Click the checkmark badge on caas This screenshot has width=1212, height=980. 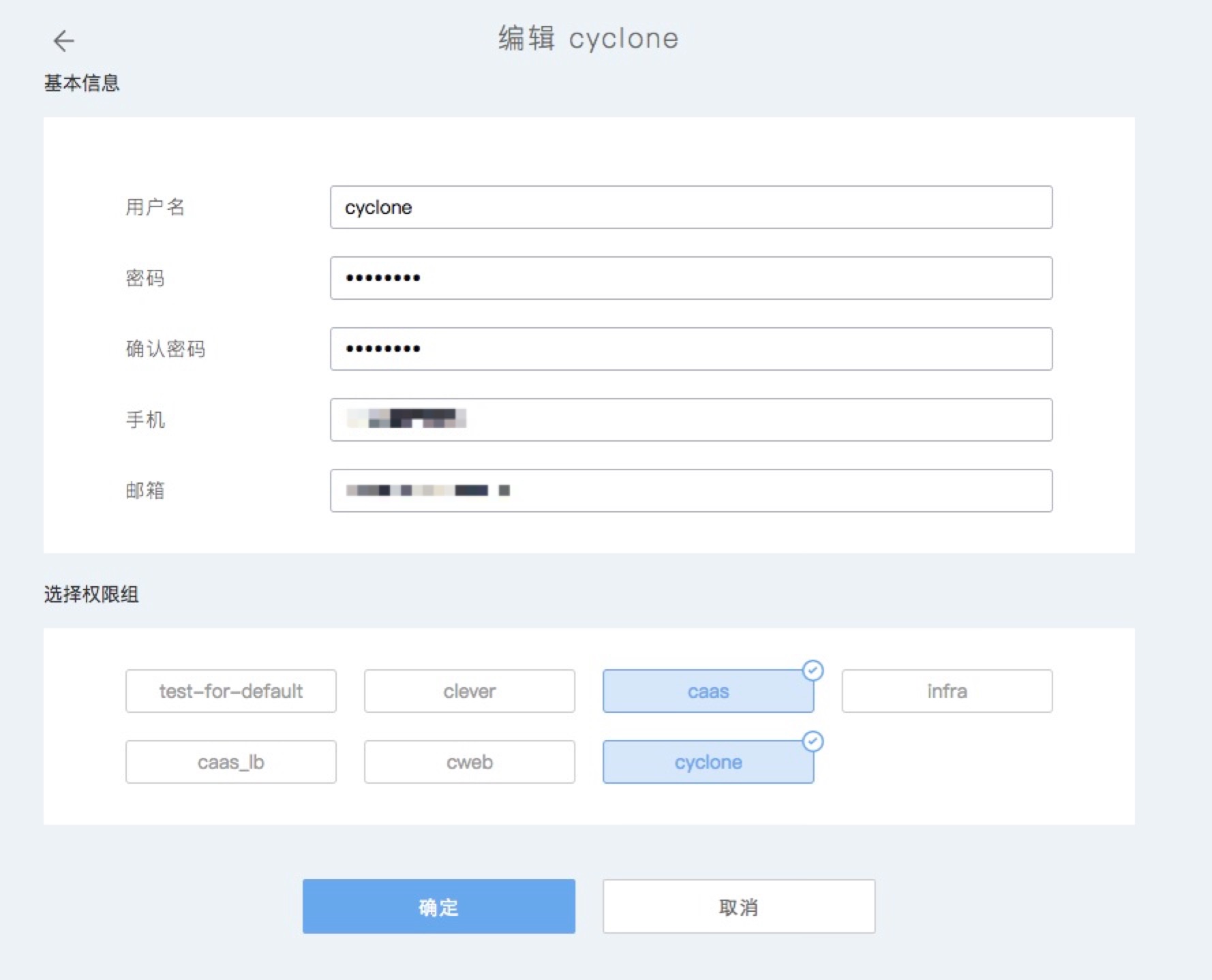pos(813,671)
